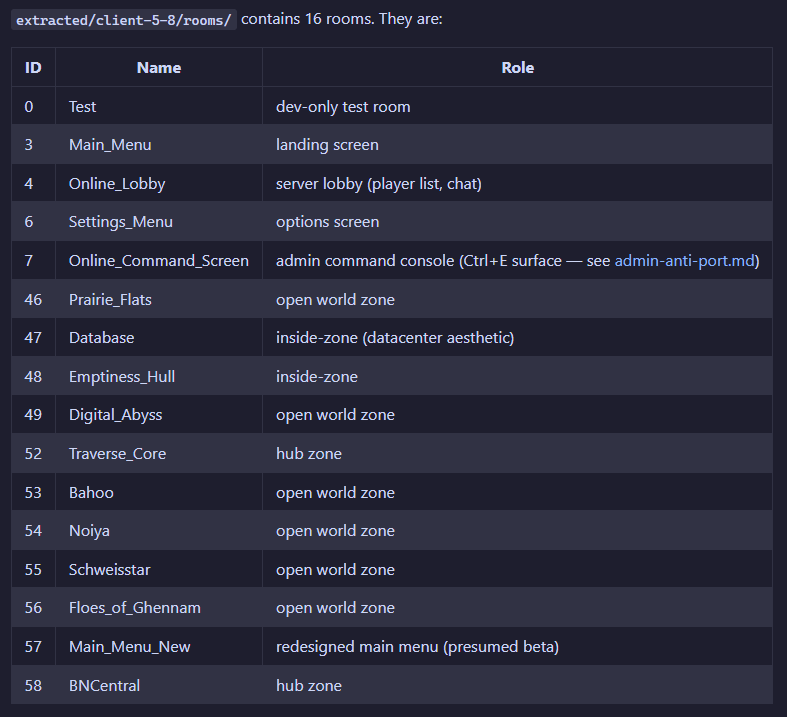Click the Test room name cell
Viewport: 787px width, 717px height.
(x=159, y=106)
